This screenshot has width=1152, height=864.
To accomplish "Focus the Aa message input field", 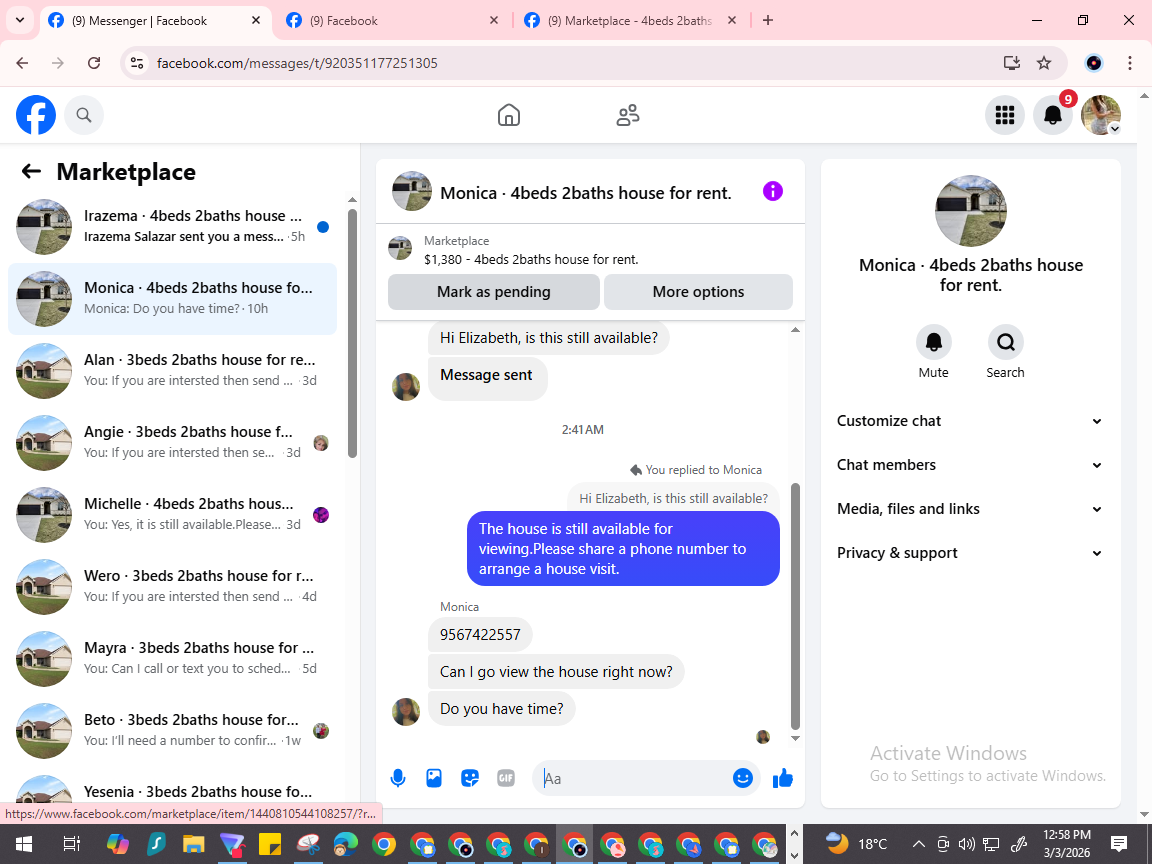I will click(x=635, y=778).
